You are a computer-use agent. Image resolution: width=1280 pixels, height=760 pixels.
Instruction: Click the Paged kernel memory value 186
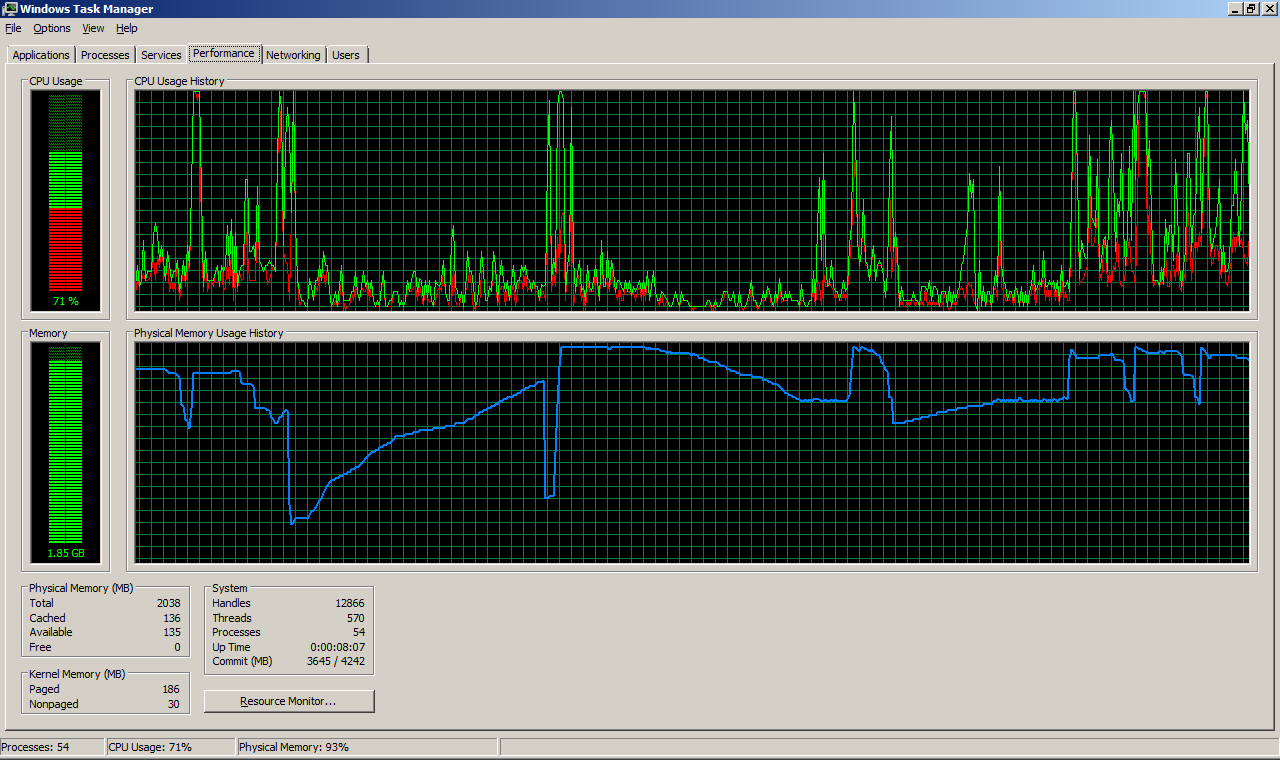click(x=172, y=689)
